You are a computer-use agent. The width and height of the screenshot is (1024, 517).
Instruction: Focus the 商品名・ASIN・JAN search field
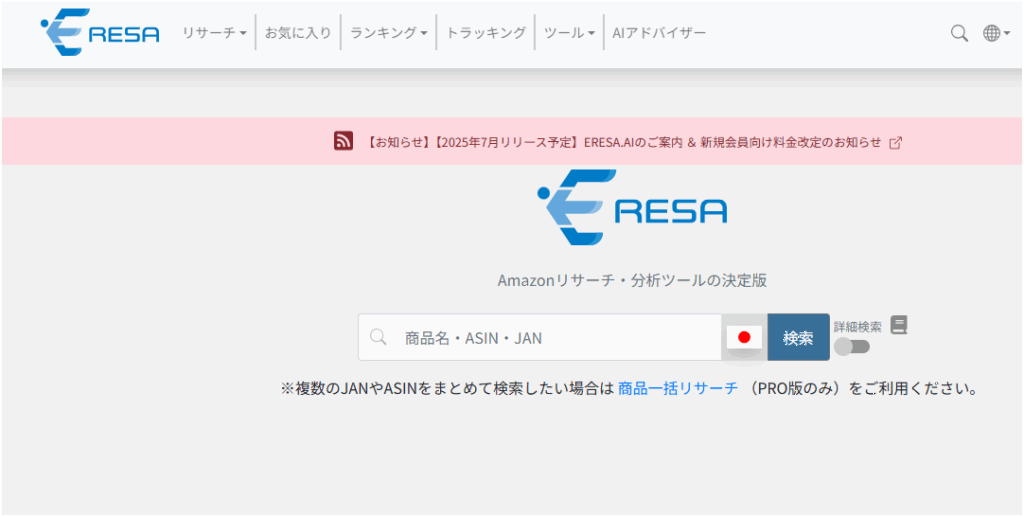(x=539, y=337)
